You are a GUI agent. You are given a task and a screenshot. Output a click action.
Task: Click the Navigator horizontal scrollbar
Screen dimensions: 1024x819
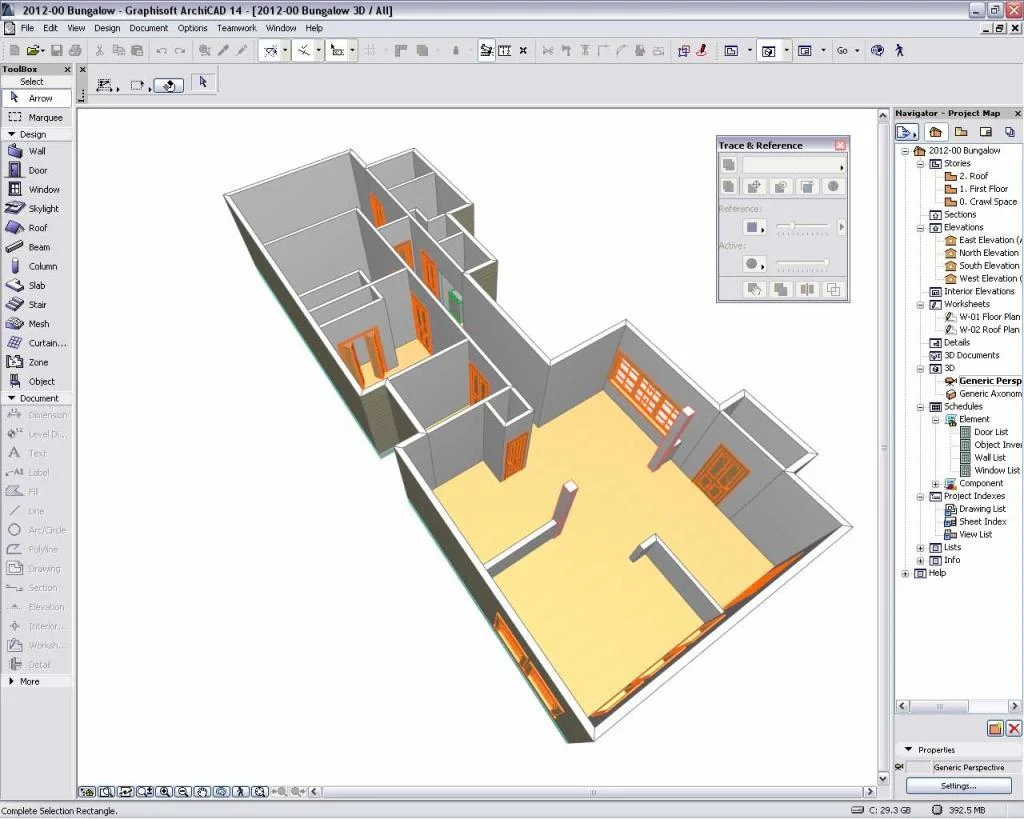(x=958, y=706)
